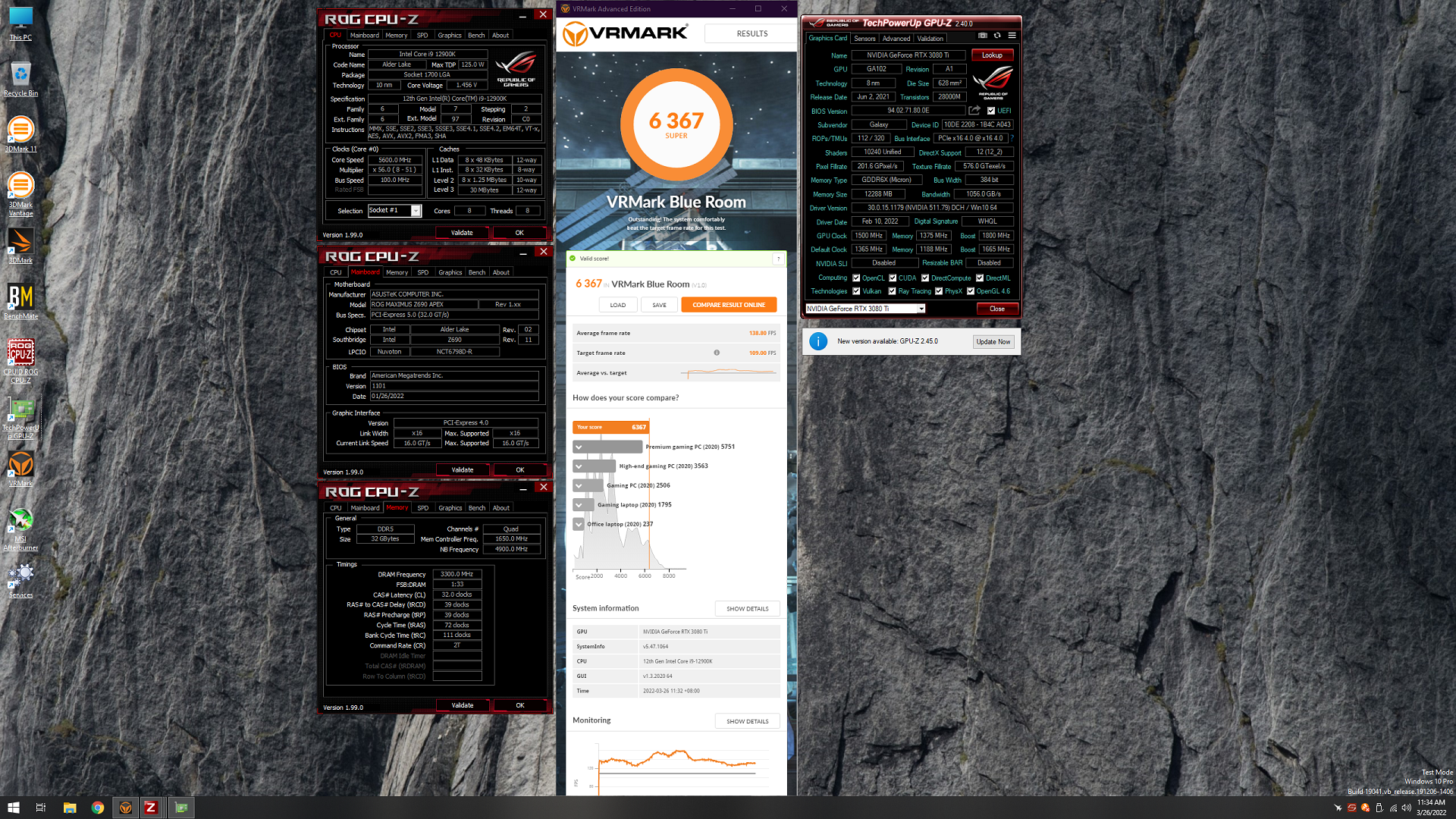This screenshot has height=819, width=1456.
Task: Click the GPU Name field in GPU-Z
Action: point(908,55)
